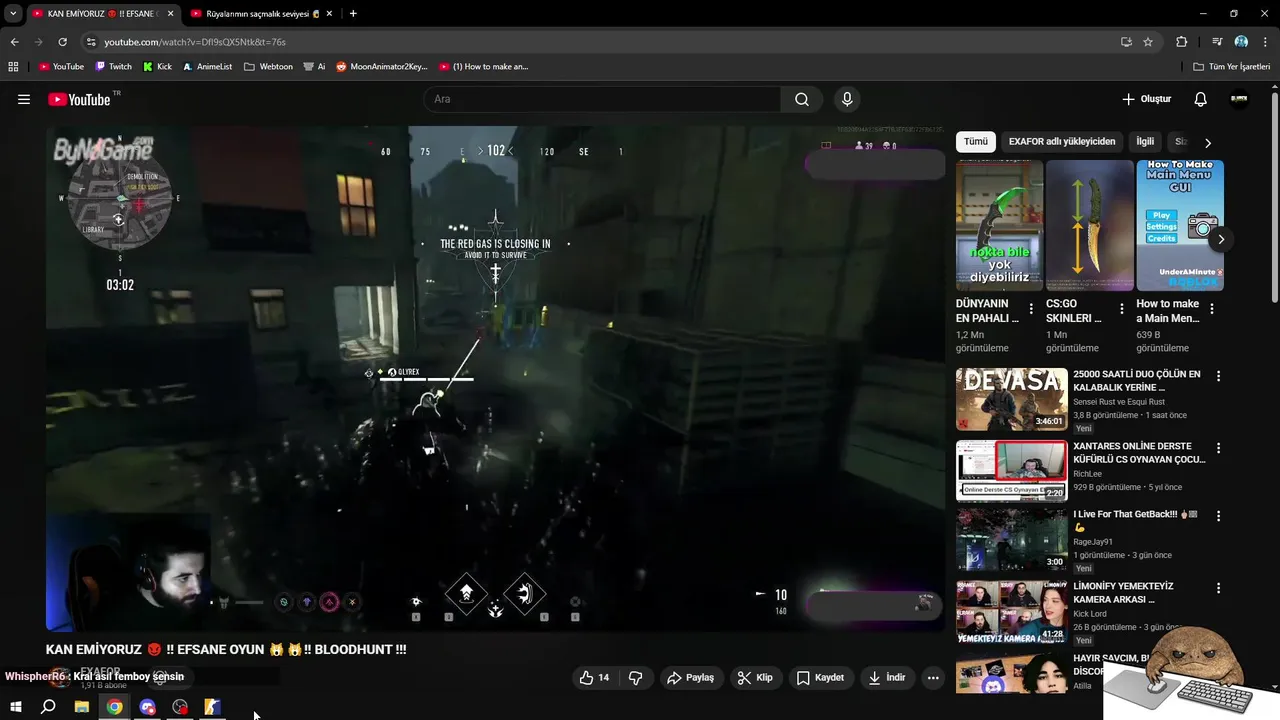Open Windows Start menu

click(16, 707)
